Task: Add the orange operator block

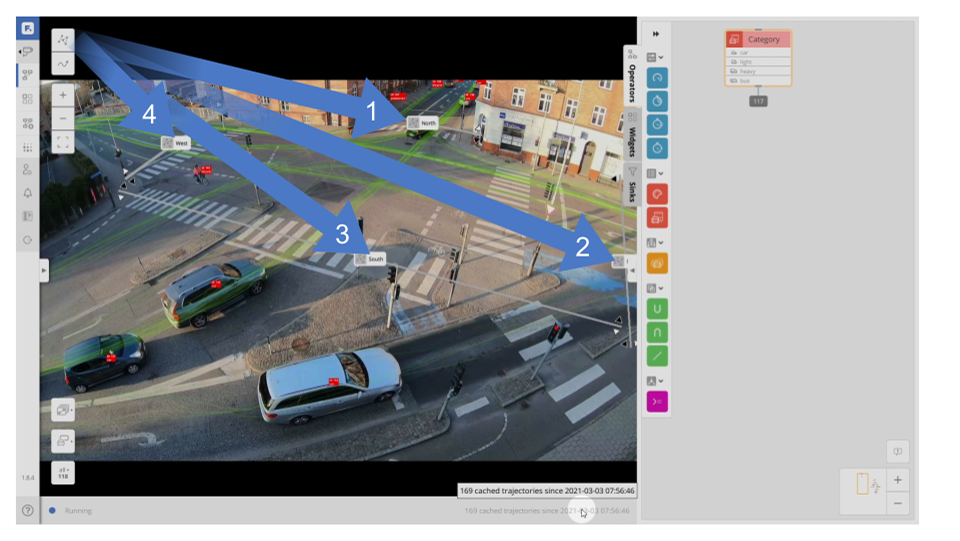Action: click(657, 264)
